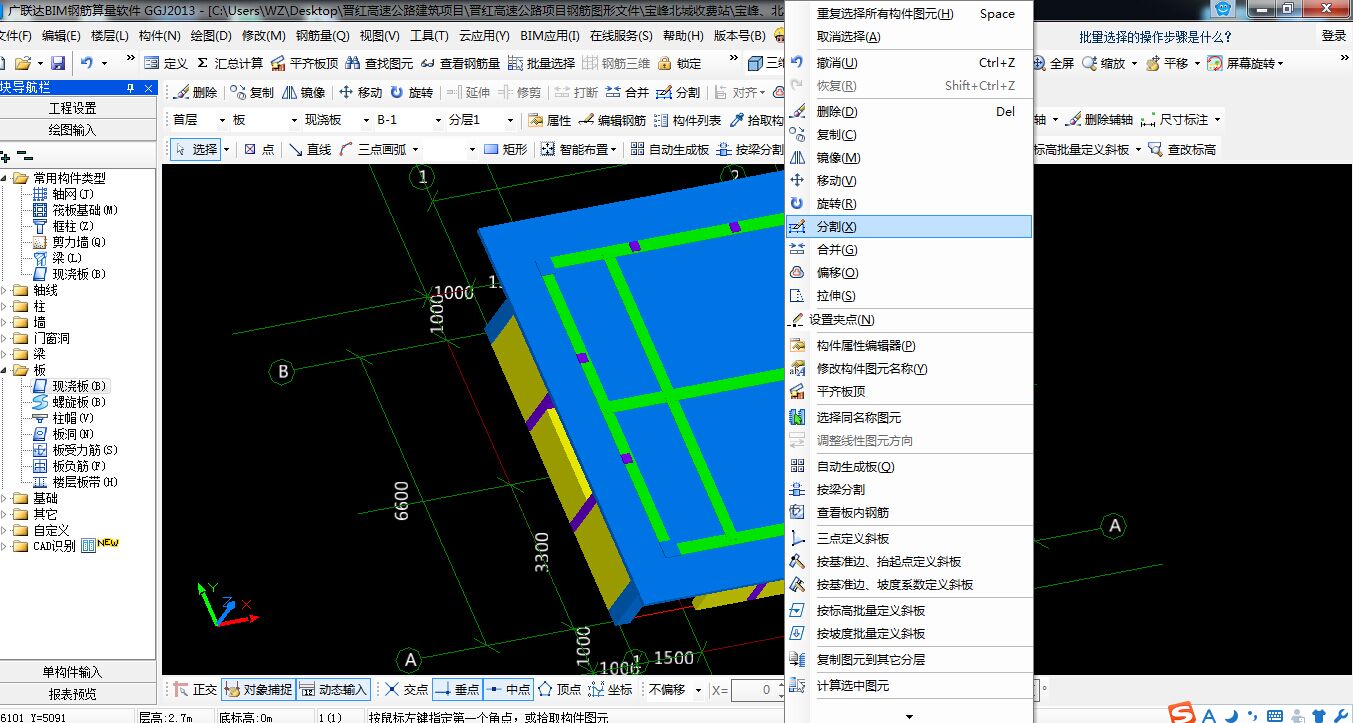This screenshot has height=723, width=1353.
Task: Click the 删除辅轴 tool
Action: click(x=1099, y=120)
